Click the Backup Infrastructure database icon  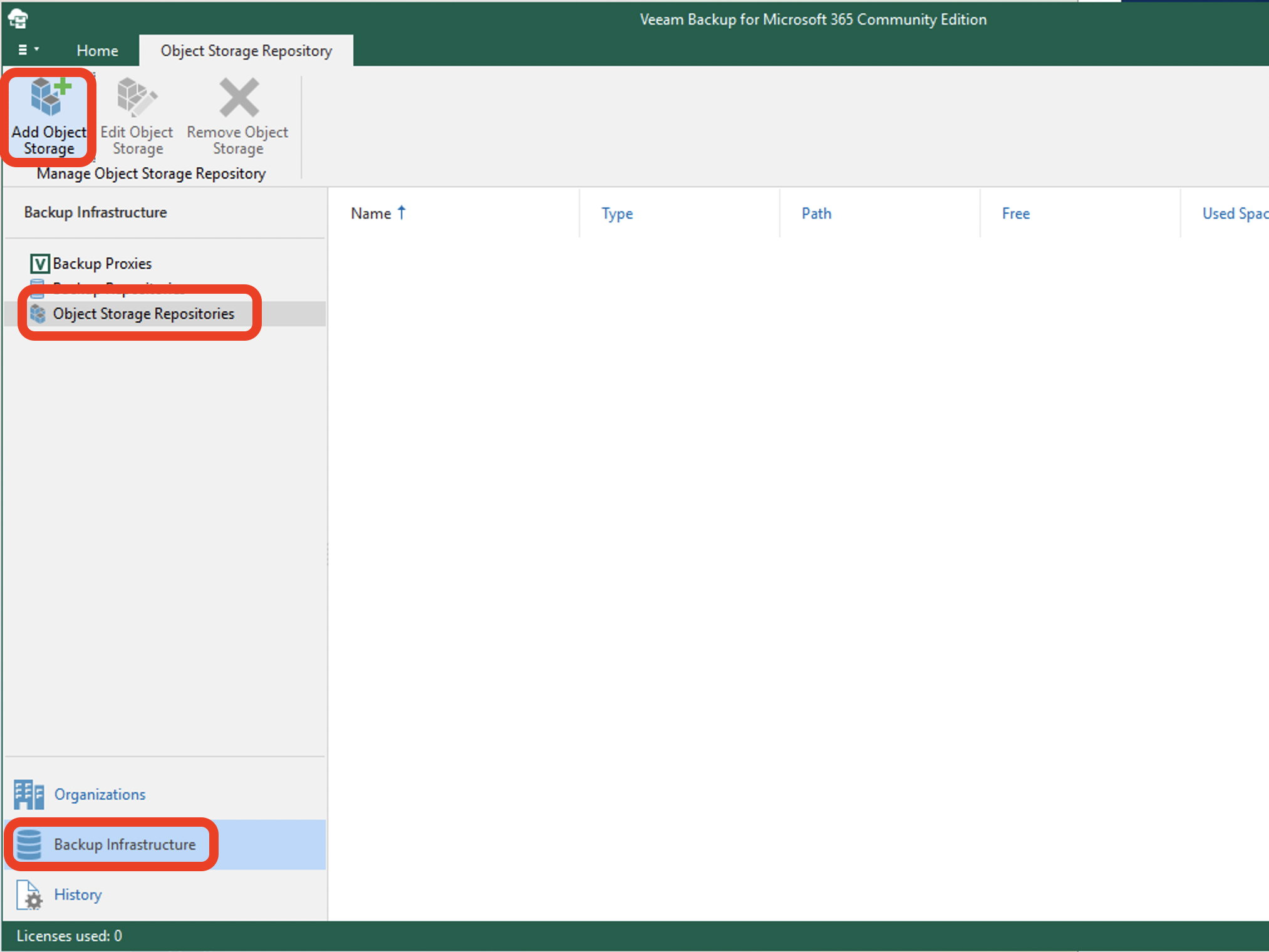[29, 844]
